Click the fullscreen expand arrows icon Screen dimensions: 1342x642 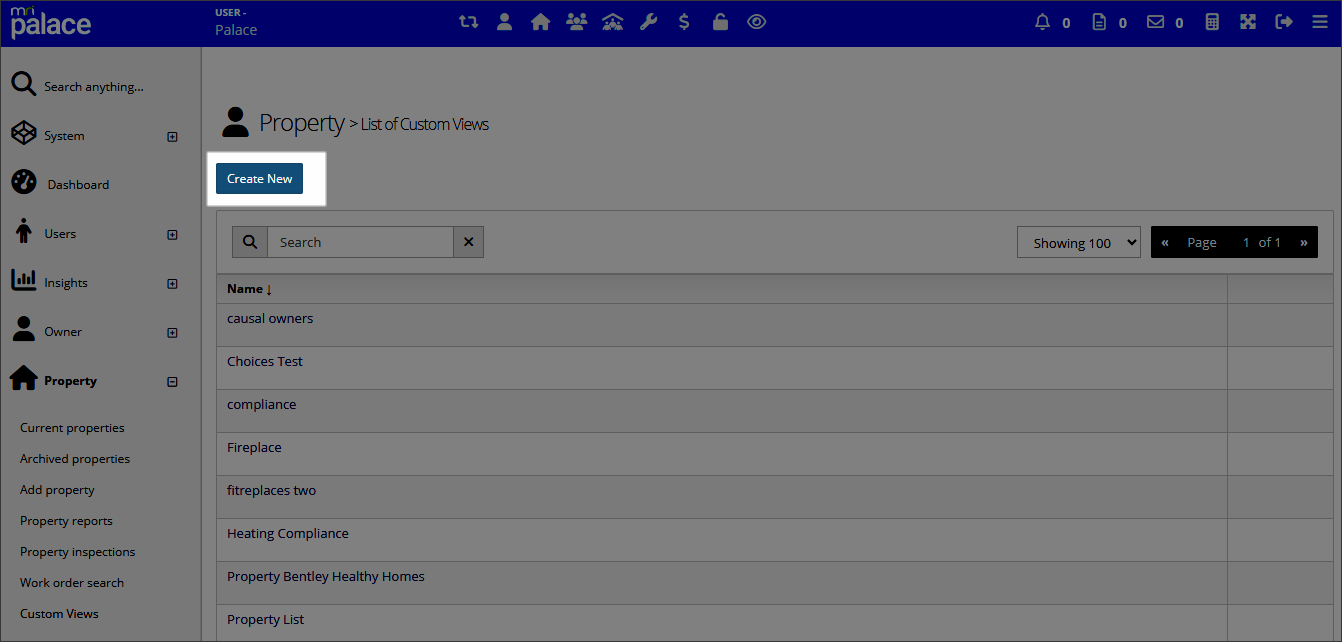click(x=1248, y=22)
